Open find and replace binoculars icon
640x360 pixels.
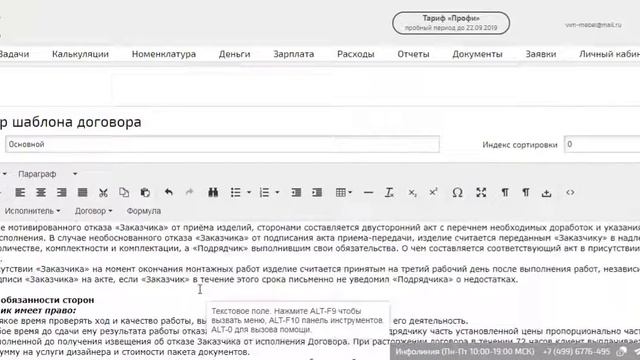[x=213, y=192]
